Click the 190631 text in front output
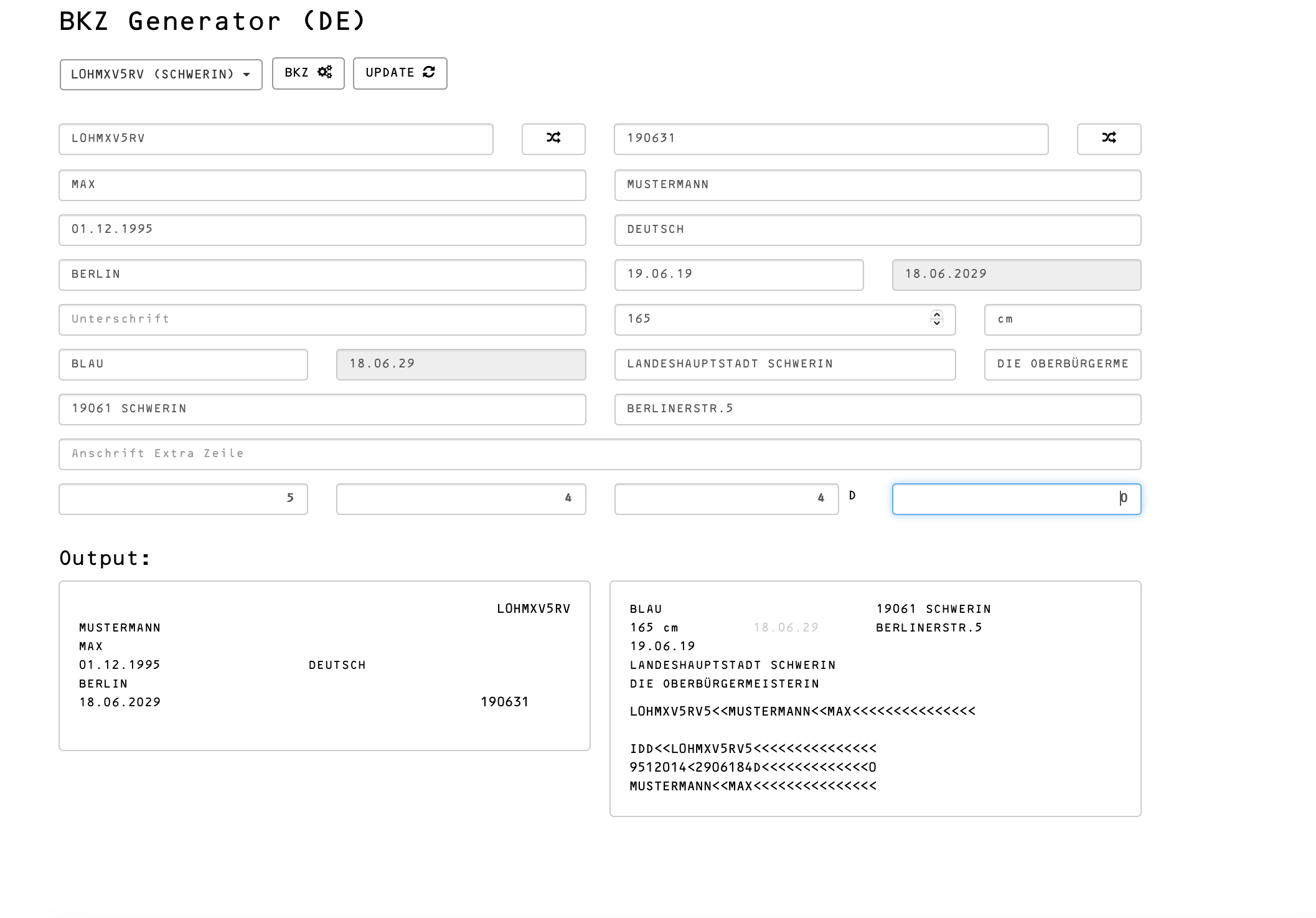The image size is (1316, 918). coord(505,702)
